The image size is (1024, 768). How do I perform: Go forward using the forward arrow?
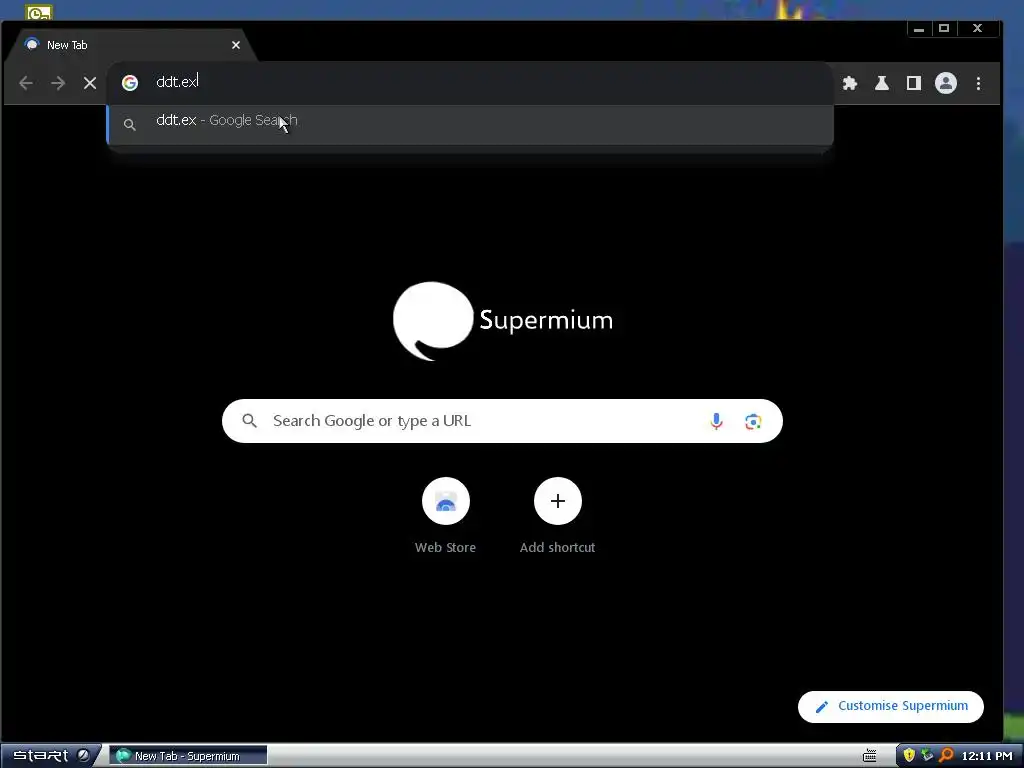point(58,83)
